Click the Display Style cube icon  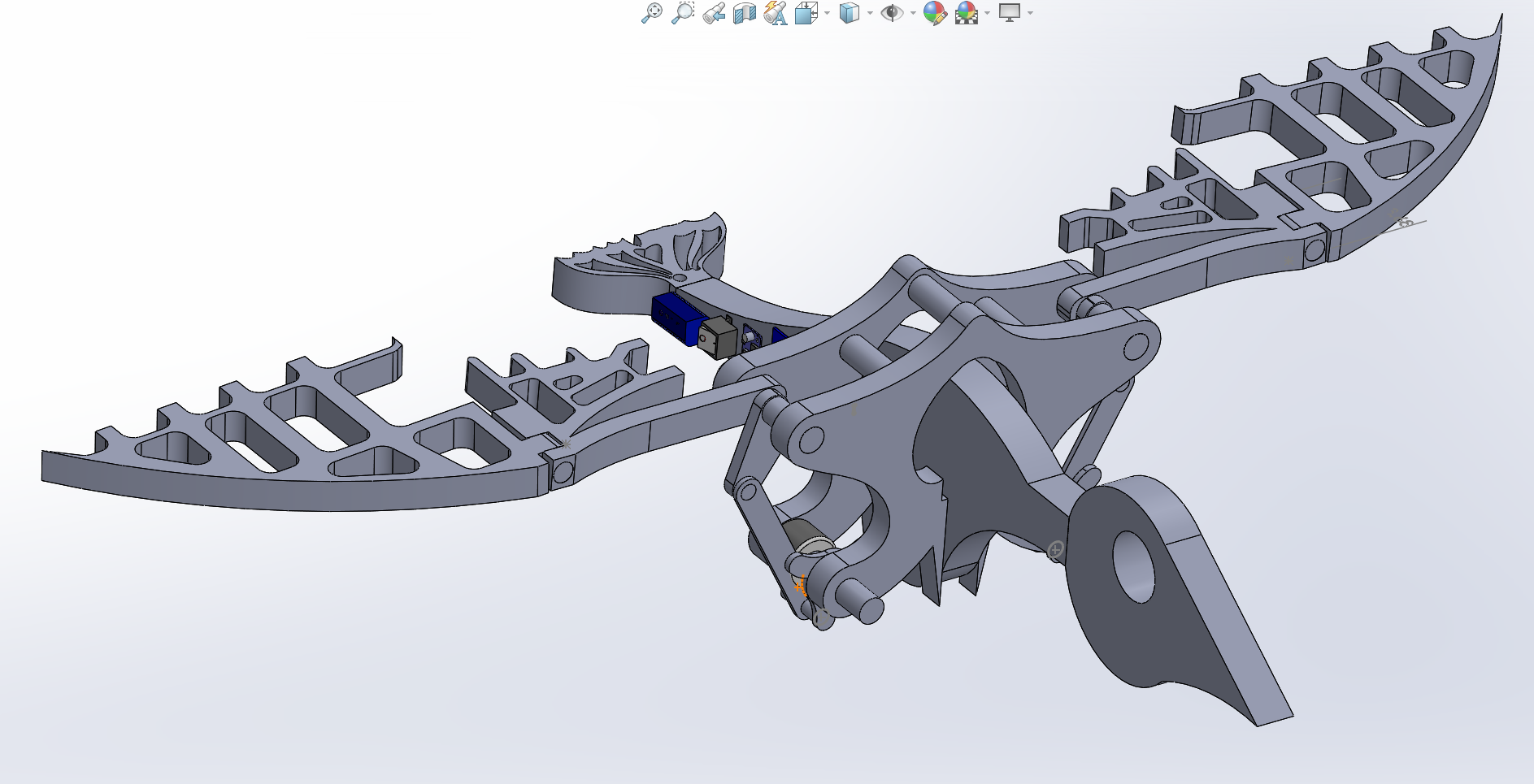tap(849, 13)
